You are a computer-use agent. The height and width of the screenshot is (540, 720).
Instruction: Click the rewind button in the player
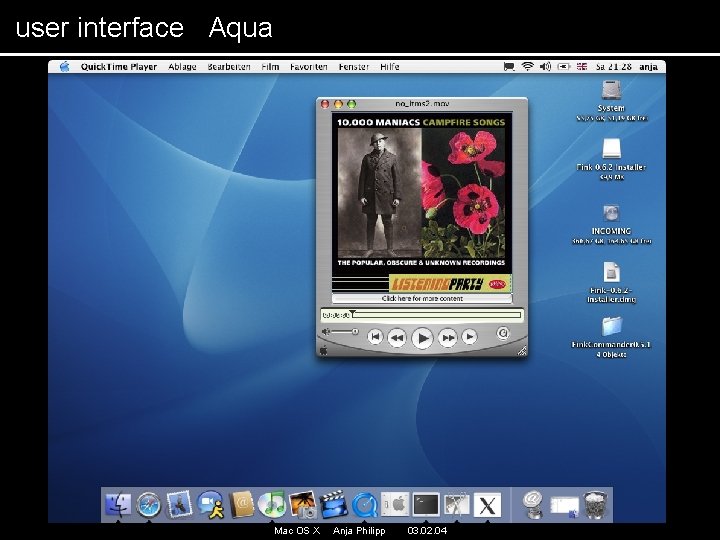click(x=397, y=338)
